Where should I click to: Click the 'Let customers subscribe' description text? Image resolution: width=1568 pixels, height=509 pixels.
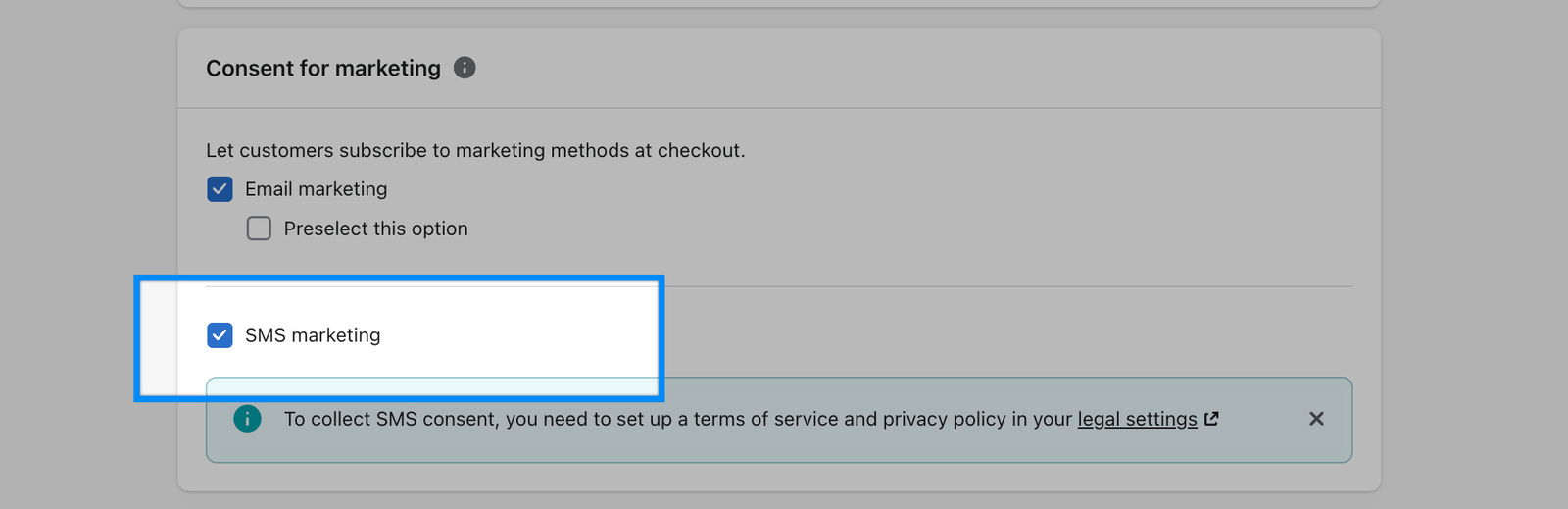pos(475,150)
